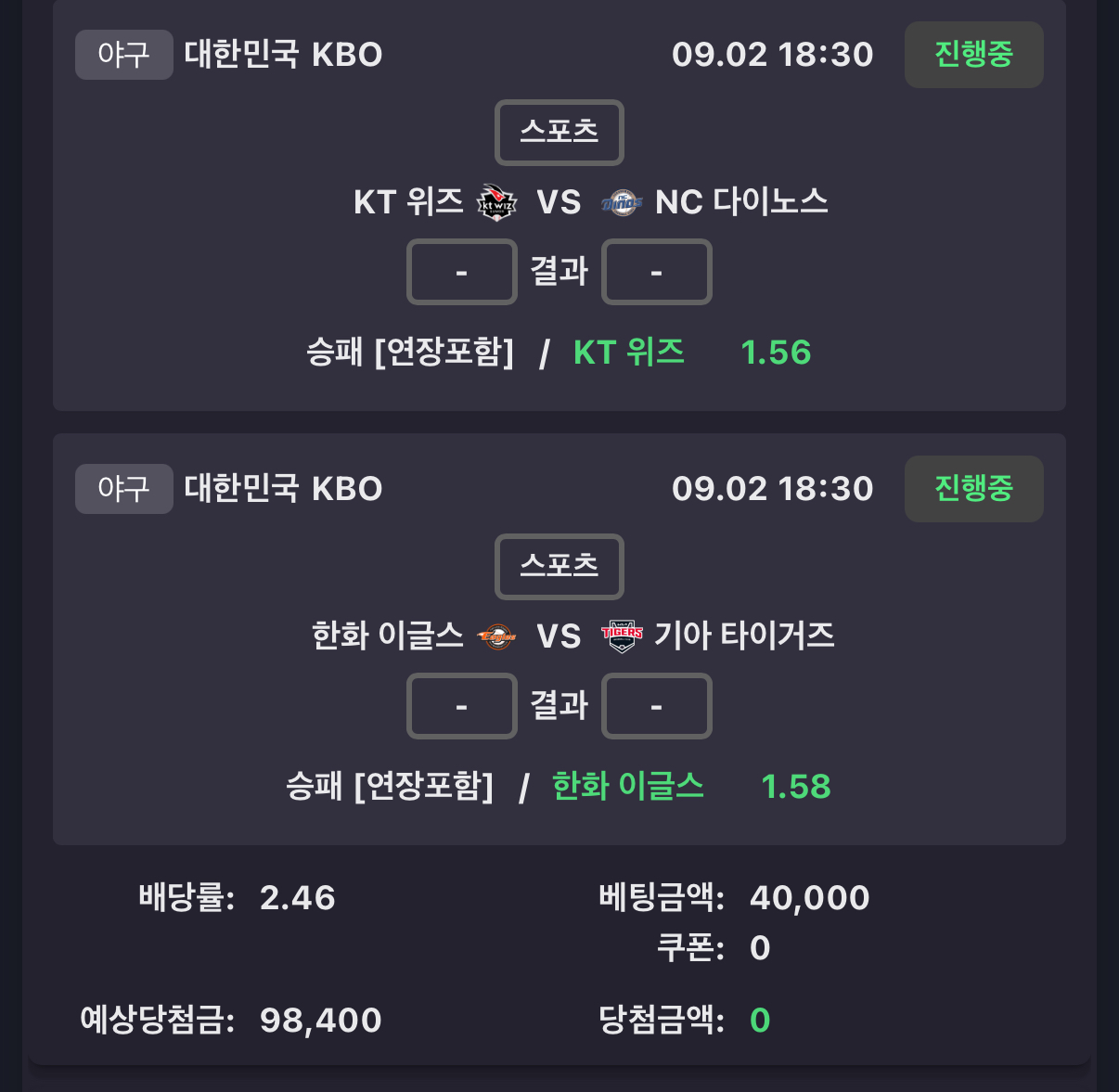
Task: Open the 스포츠 label in Hanwha match
Action: point(559,566)
